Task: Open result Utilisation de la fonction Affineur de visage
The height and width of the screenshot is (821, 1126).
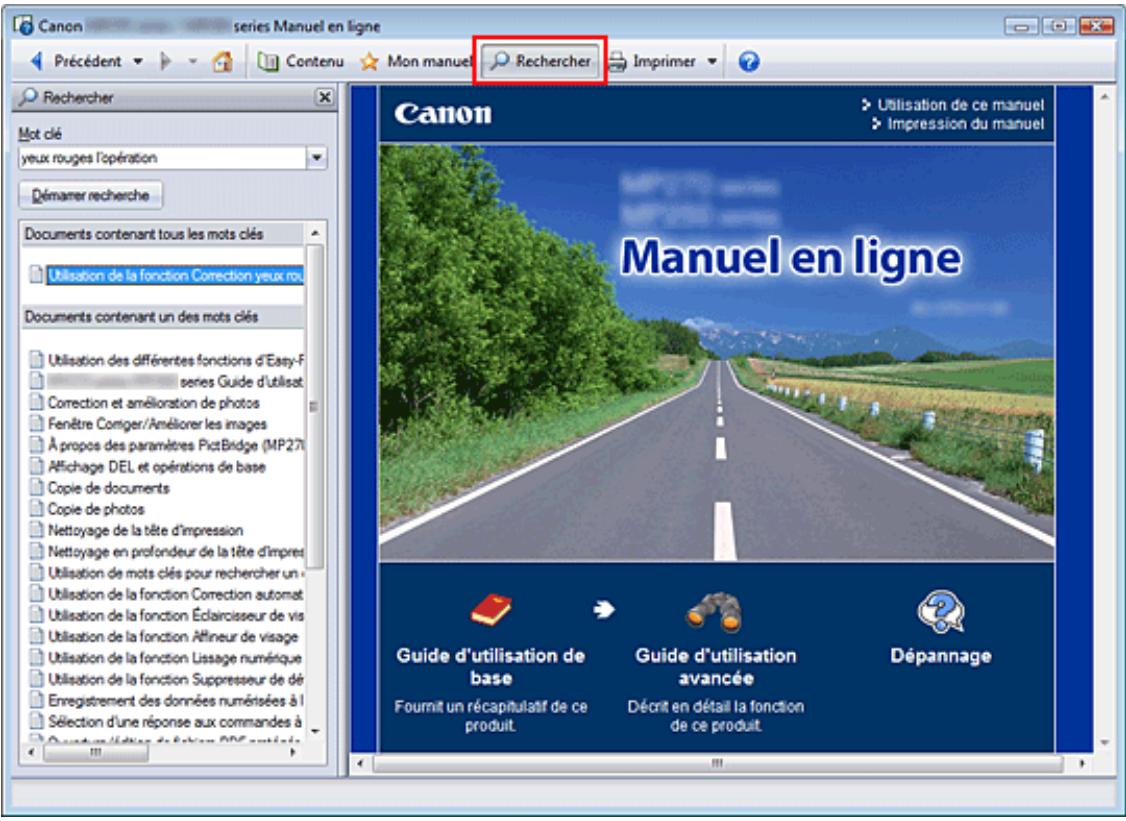Action: 173,636
